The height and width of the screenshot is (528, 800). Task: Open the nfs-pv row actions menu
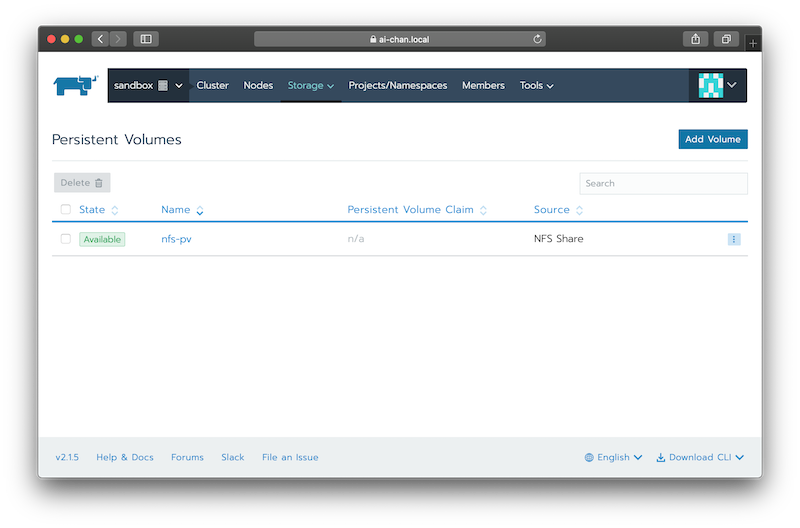click(734, 239)
